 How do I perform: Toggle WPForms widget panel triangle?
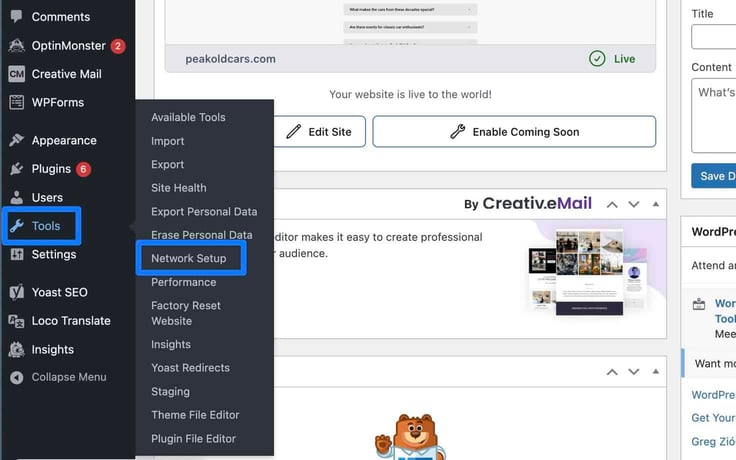(656, 372)
